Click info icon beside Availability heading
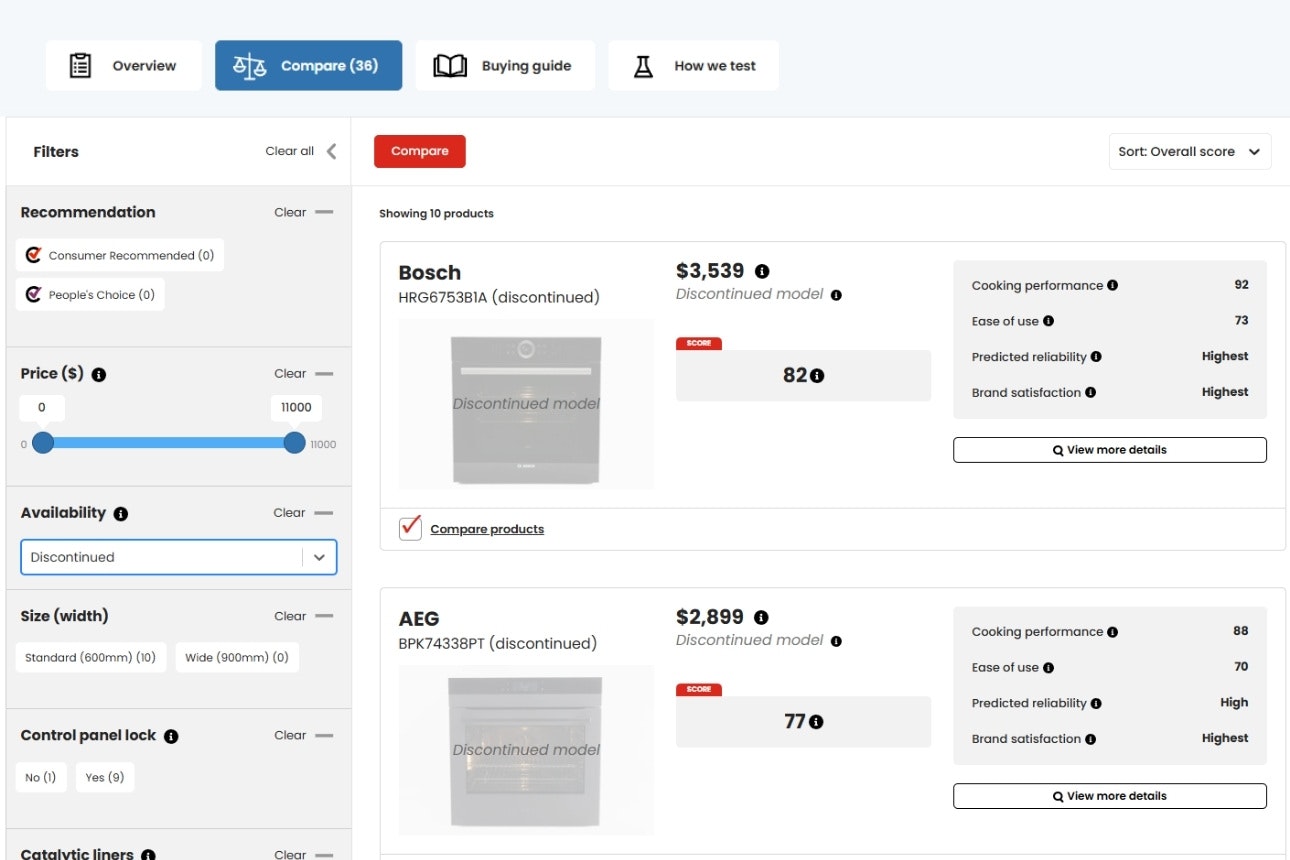The image size is (1290, 860). coord(121,514)
